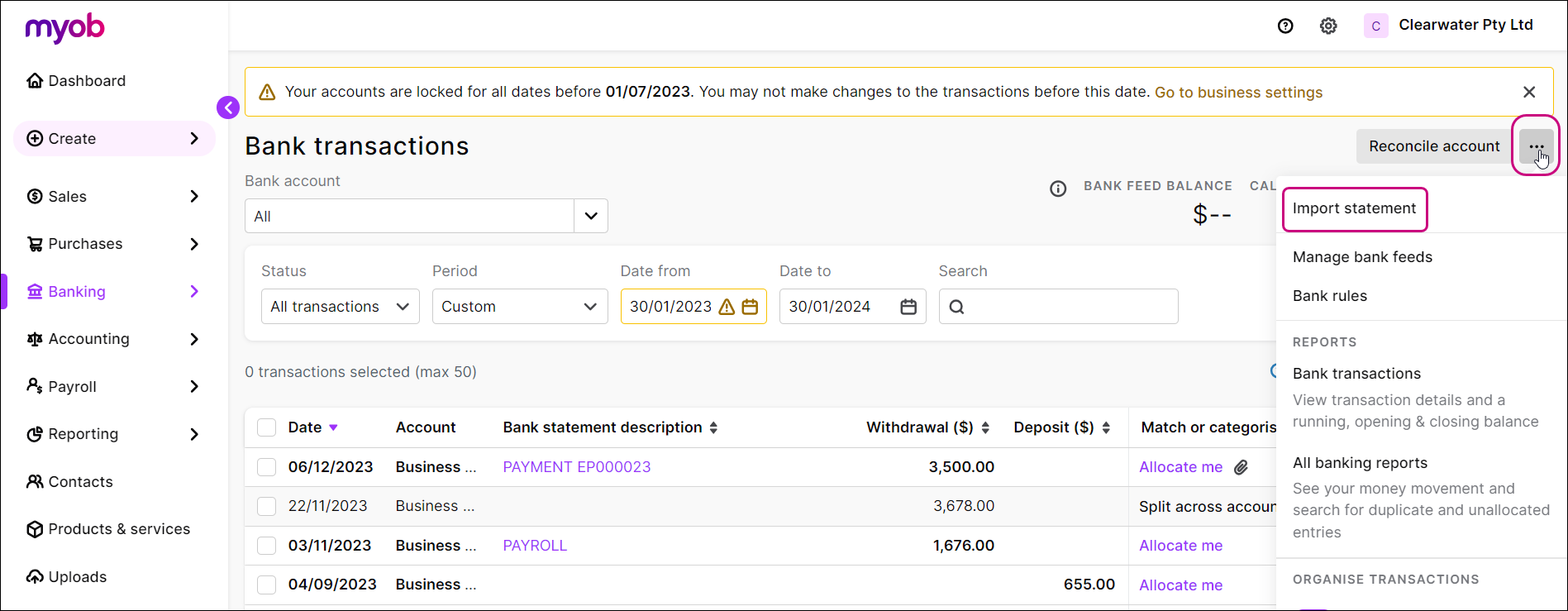Open the PAYMENT EP000023 description link
Screen dimensions: 1568x611
tap(577, 467)
